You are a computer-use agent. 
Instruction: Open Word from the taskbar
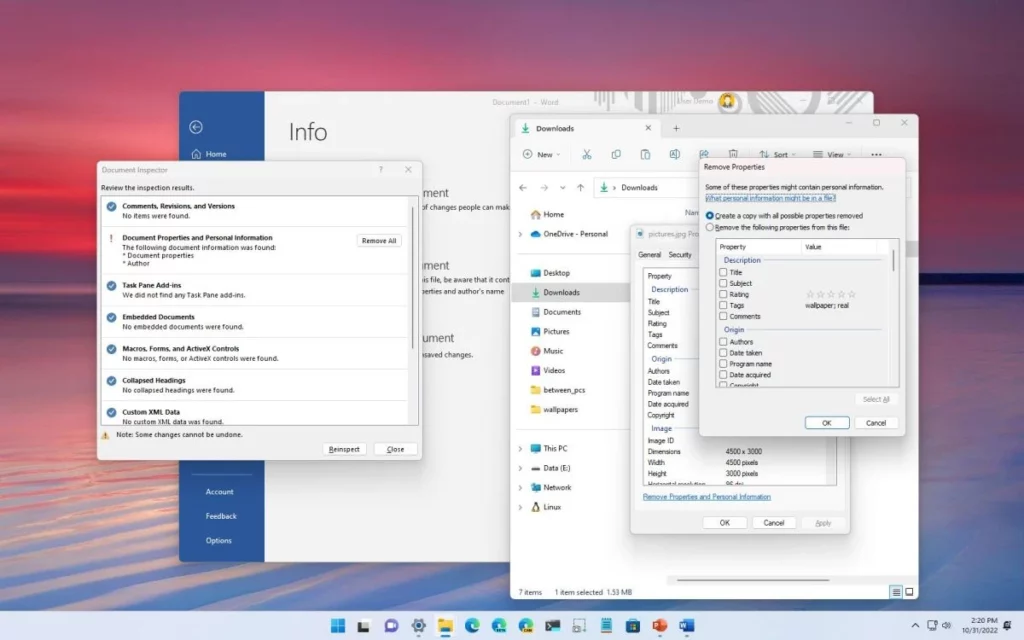[x=686, y=626]
